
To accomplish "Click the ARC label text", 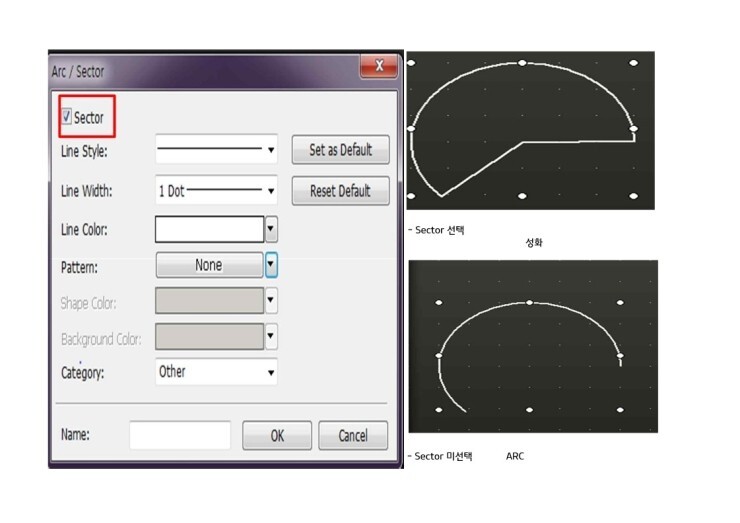I will [x=515, y=456].
